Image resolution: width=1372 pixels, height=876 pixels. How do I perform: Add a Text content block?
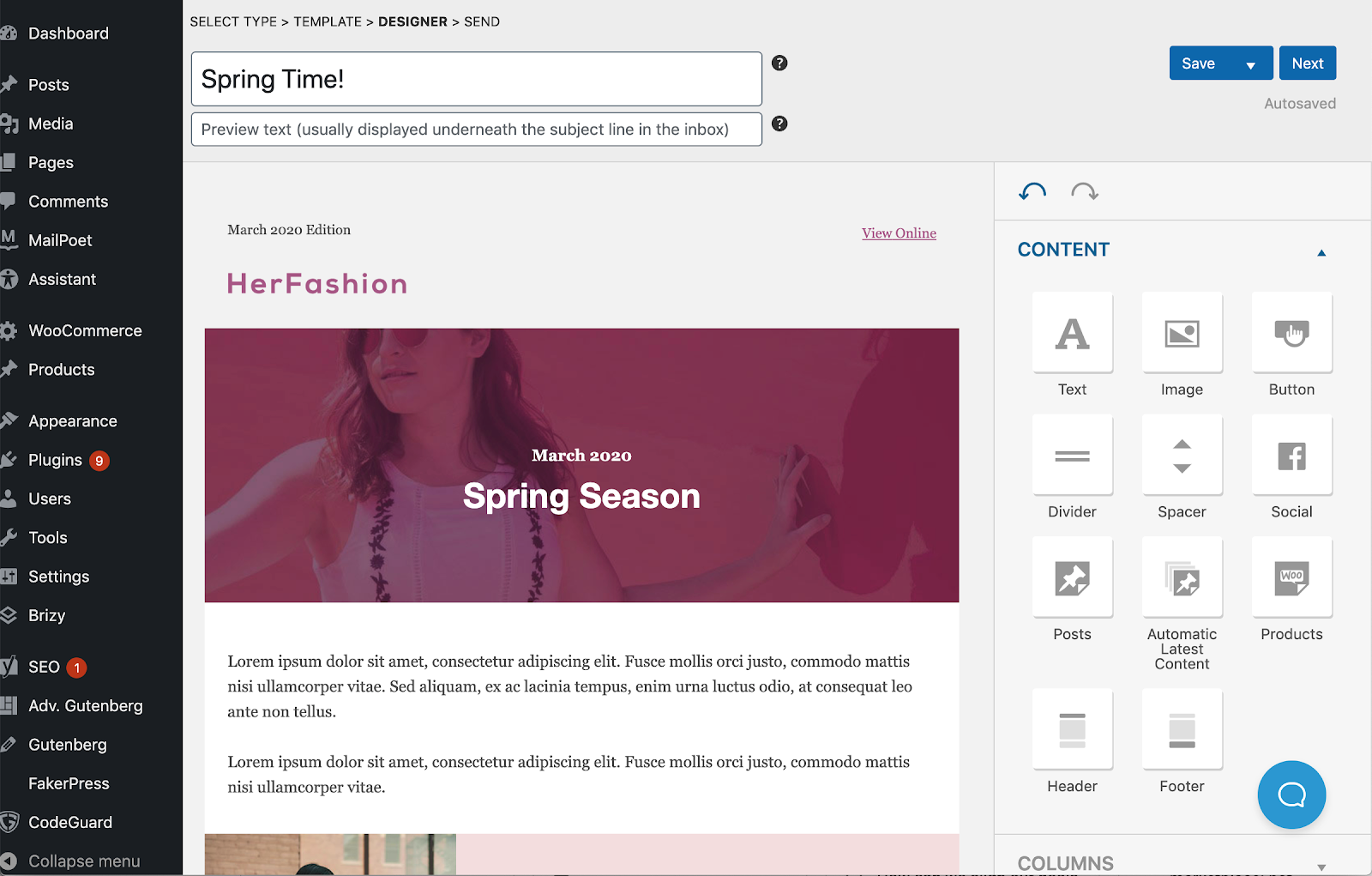coord(1072,333)
